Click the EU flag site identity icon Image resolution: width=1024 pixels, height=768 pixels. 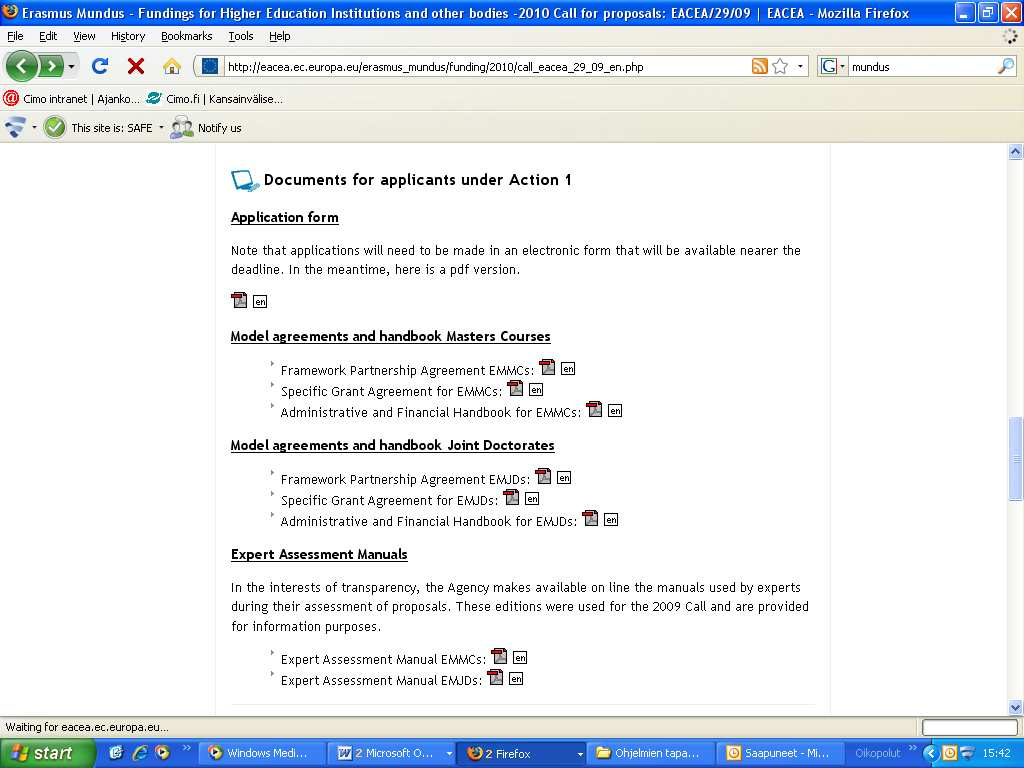(210, 66)
